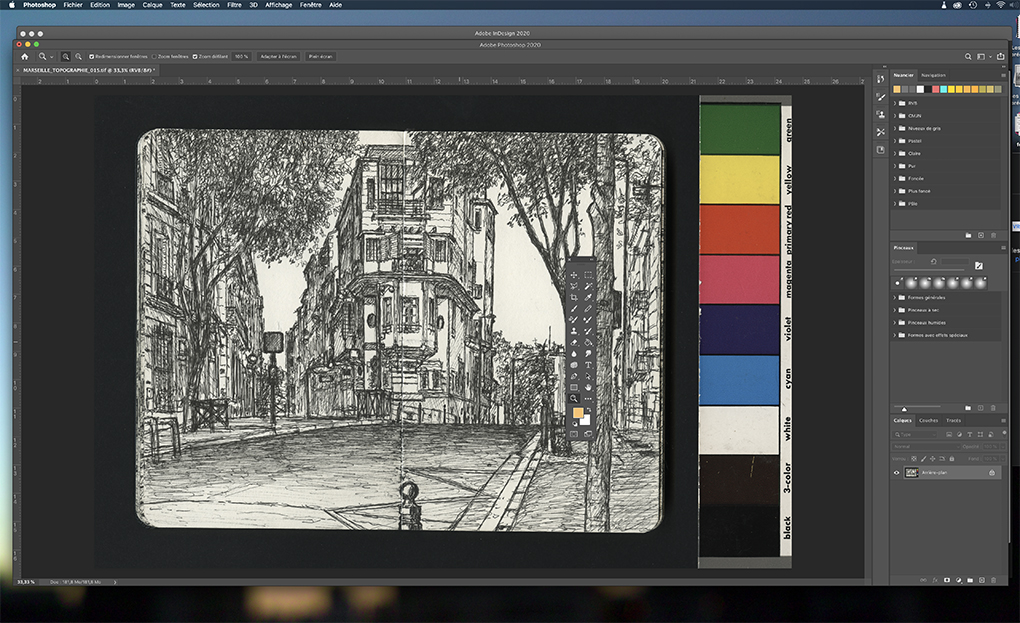Open the Pinceaux panel menu icon

1003,248
